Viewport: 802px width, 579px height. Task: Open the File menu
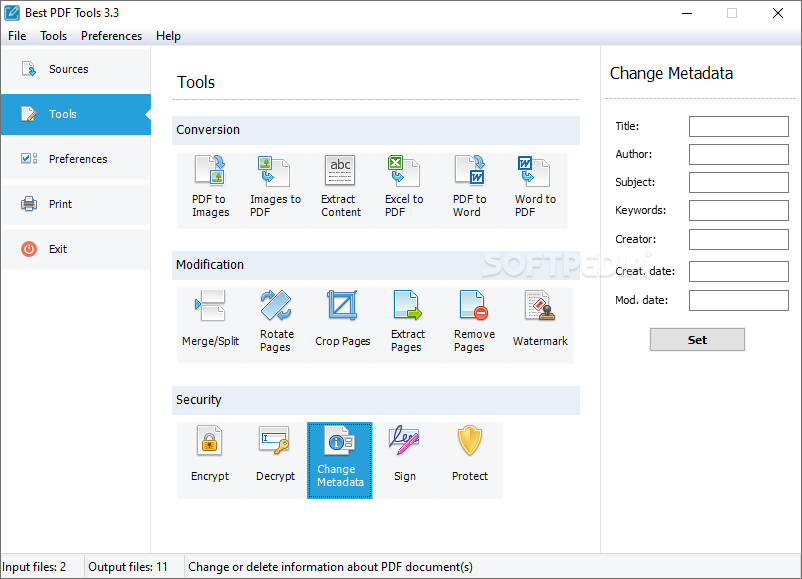coord(17,36)
